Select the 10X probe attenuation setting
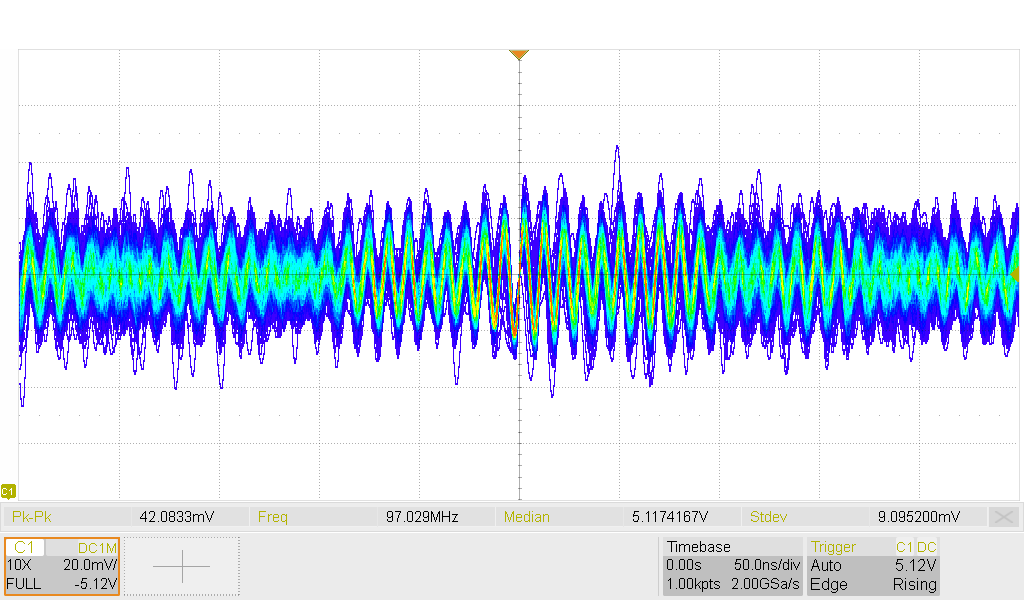1024x600 pixels. coord(18,565)
